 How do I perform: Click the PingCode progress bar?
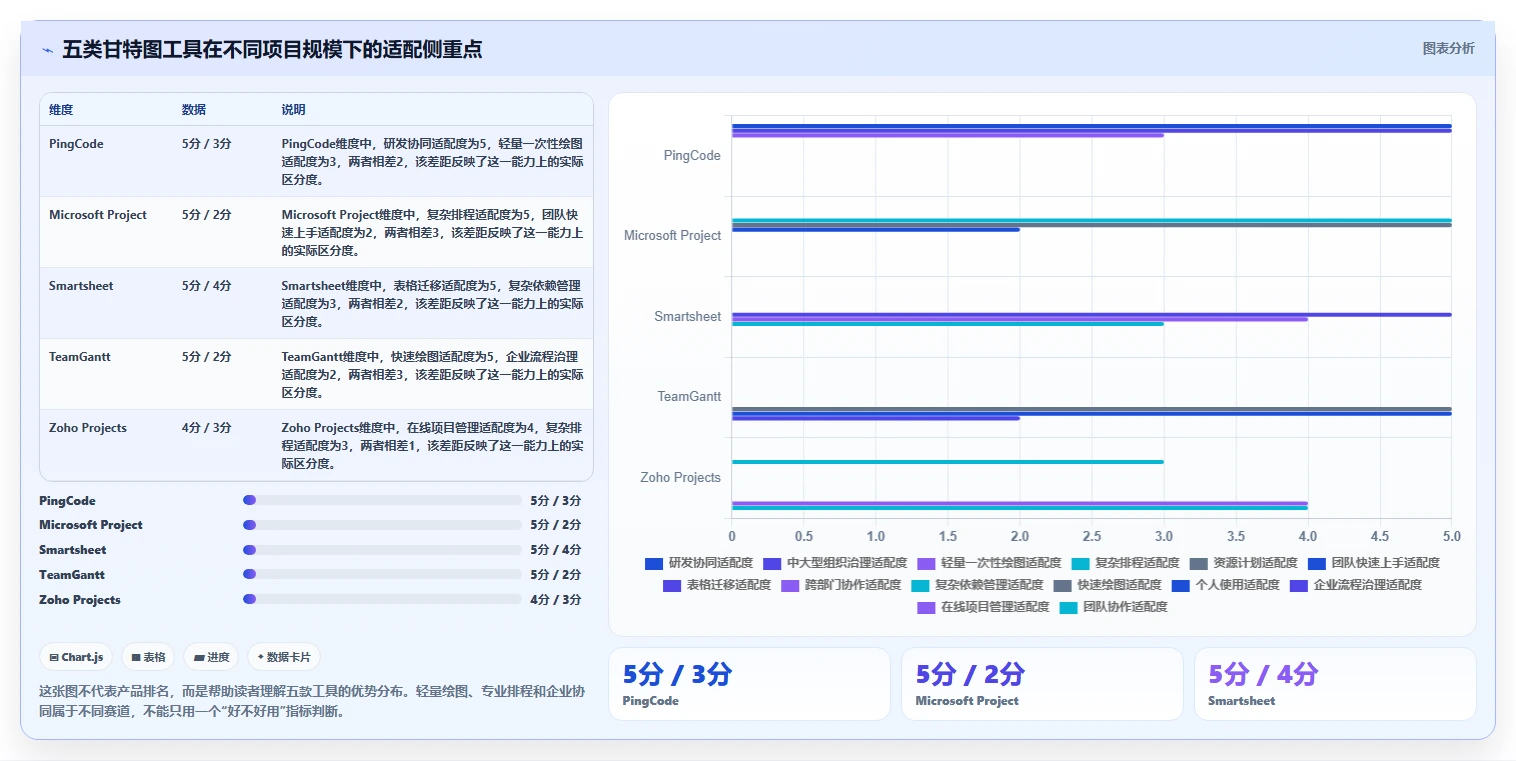click(x=382, y=500)
